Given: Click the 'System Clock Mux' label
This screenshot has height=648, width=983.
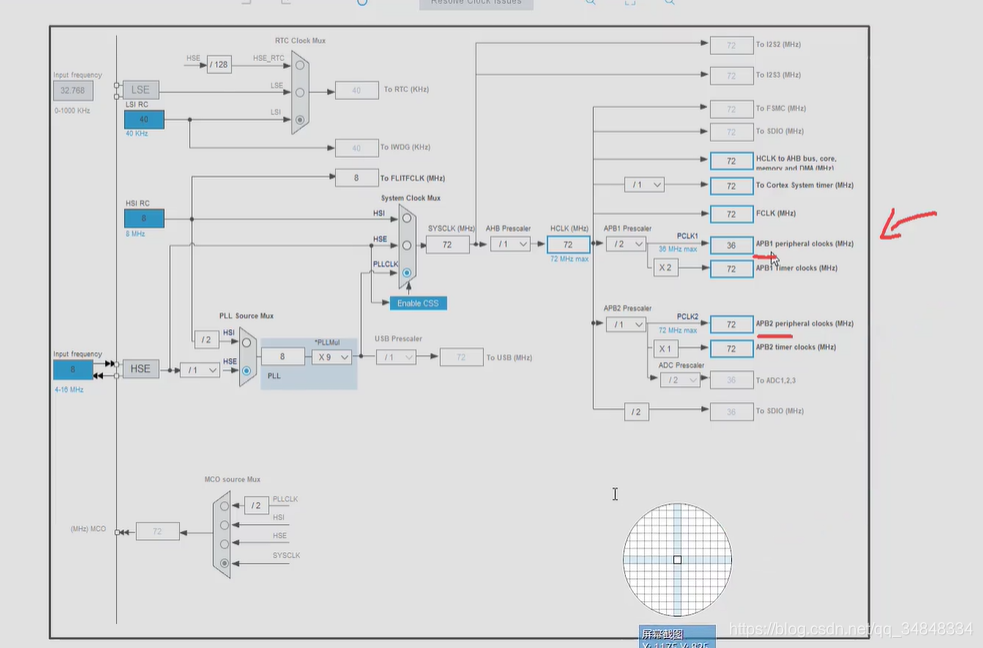Looking at the screenshot, I should pos(411,198).
